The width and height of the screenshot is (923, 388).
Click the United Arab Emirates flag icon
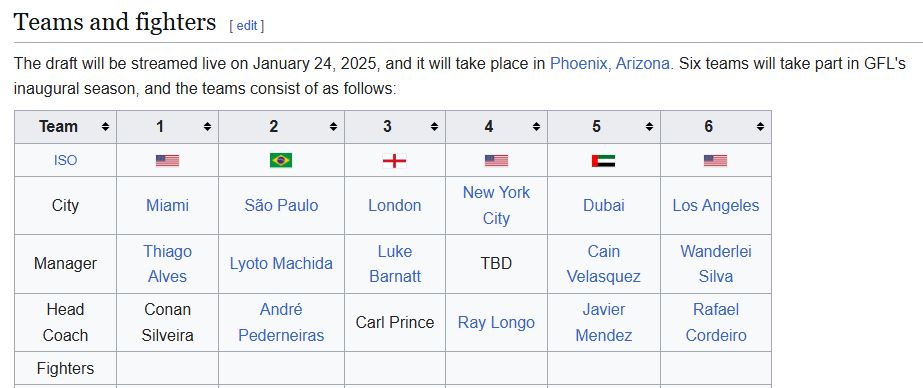coord(603,161)
